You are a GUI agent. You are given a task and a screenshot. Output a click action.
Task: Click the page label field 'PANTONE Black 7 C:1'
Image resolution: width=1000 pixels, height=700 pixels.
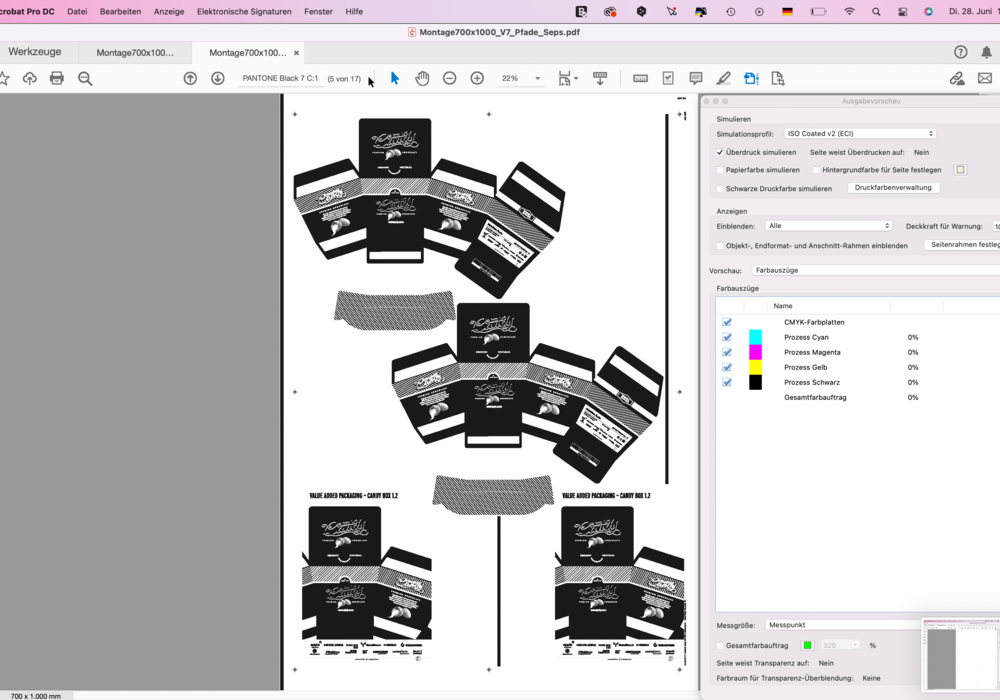280,78
